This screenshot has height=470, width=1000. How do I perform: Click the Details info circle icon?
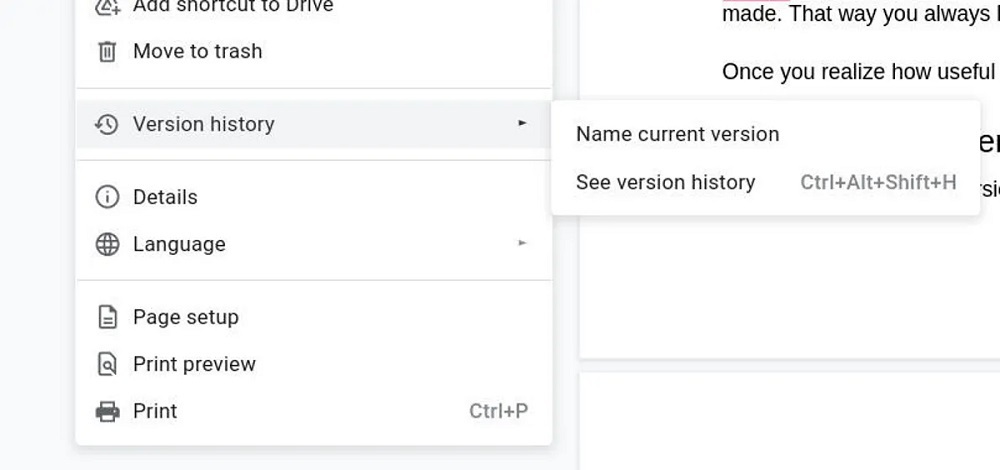point(107,197)
